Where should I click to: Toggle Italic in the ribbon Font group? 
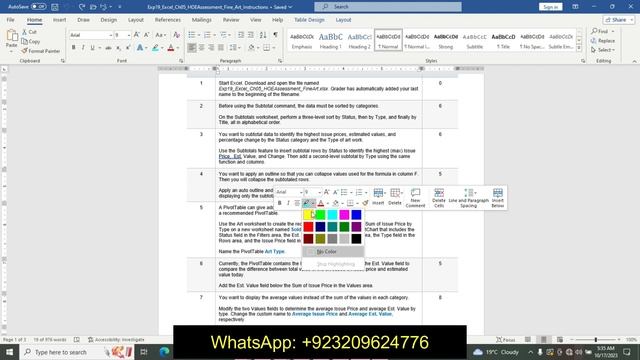(x=83, y=48)
